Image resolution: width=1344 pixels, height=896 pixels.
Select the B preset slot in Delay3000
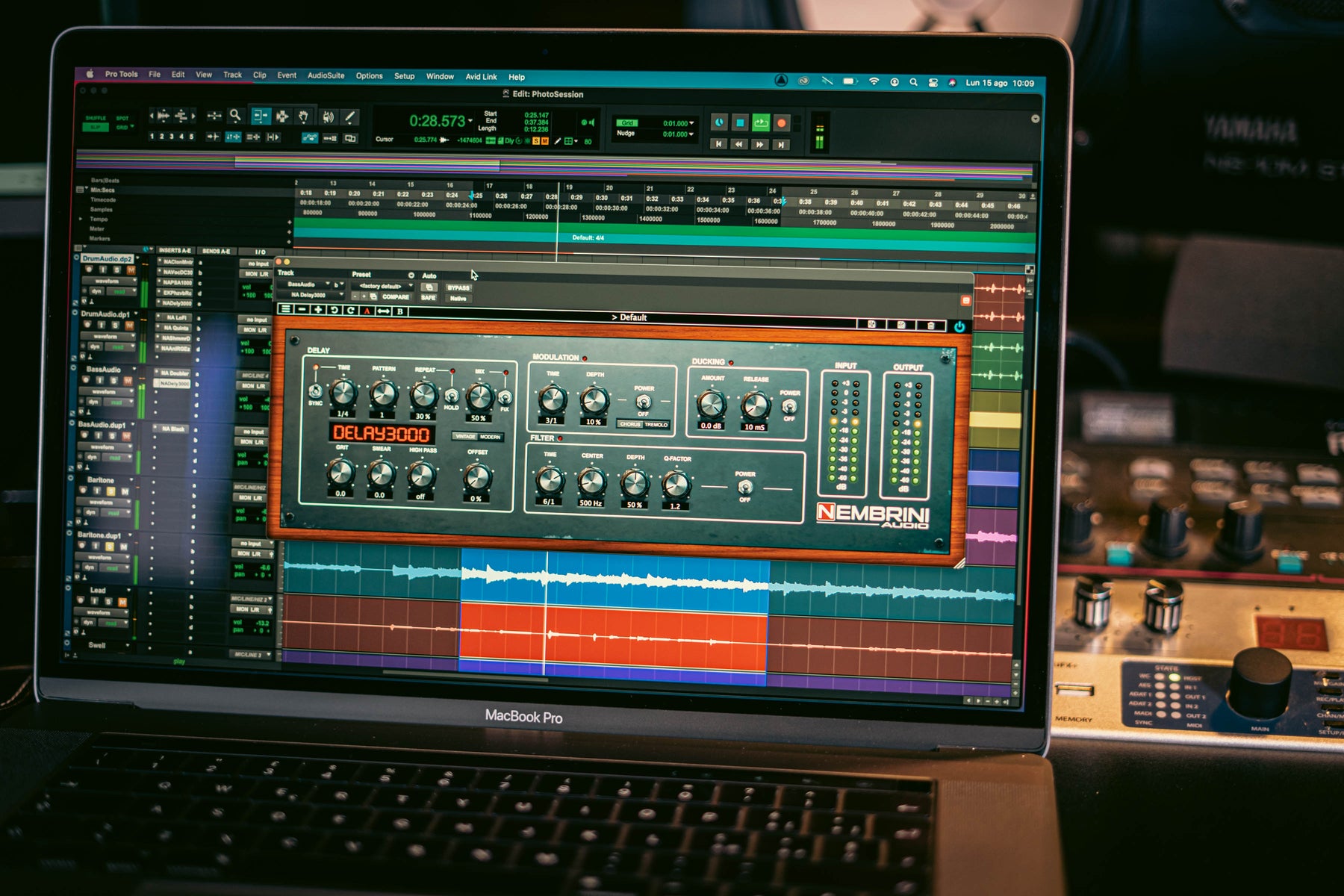400,311
